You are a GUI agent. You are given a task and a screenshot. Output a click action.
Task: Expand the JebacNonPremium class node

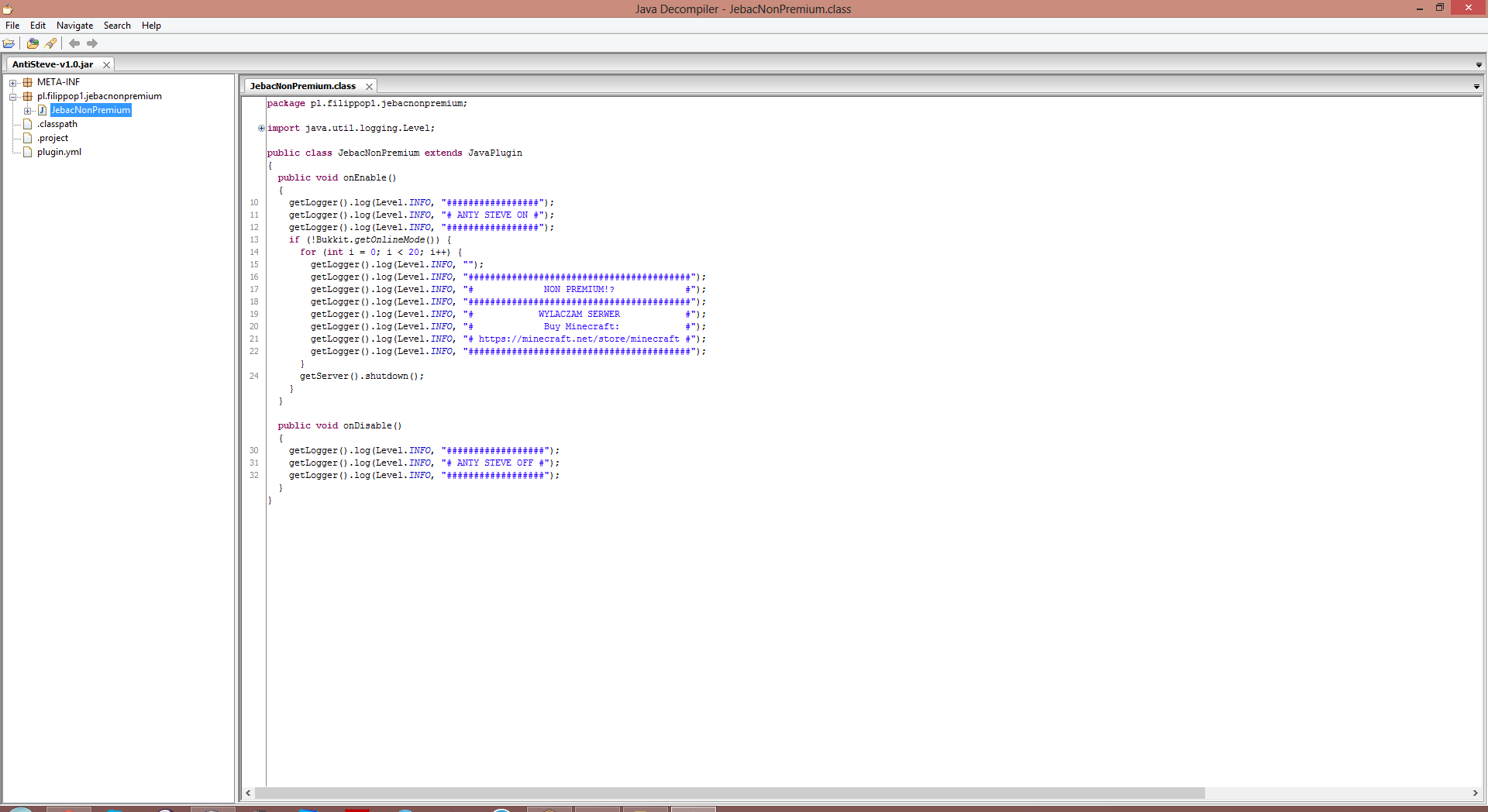[x=28, y=111]
